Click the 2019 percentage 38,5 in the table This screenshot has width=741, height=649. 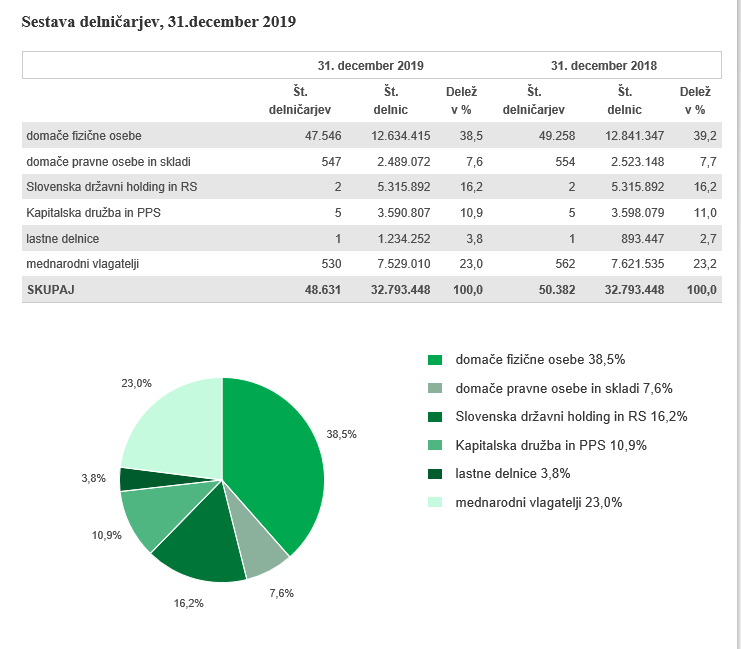[x=471, y=136]
